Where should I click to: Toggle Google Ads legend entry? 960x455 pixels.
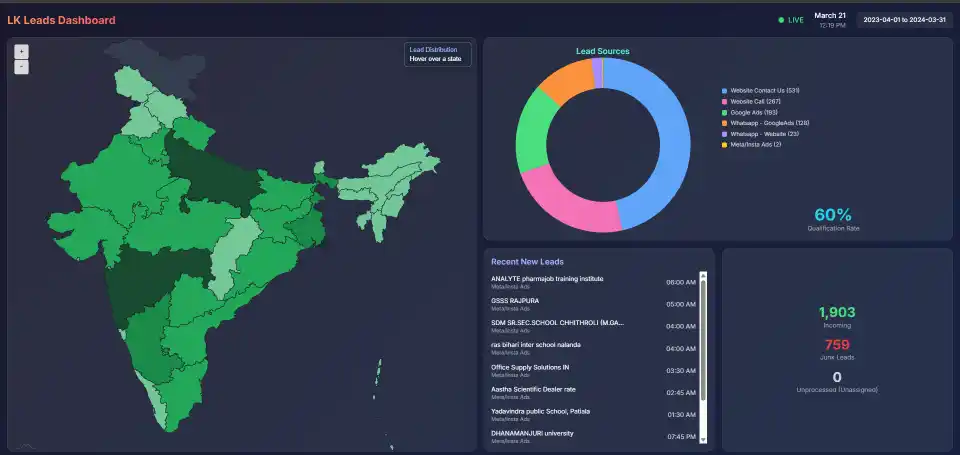click(750, 113)
